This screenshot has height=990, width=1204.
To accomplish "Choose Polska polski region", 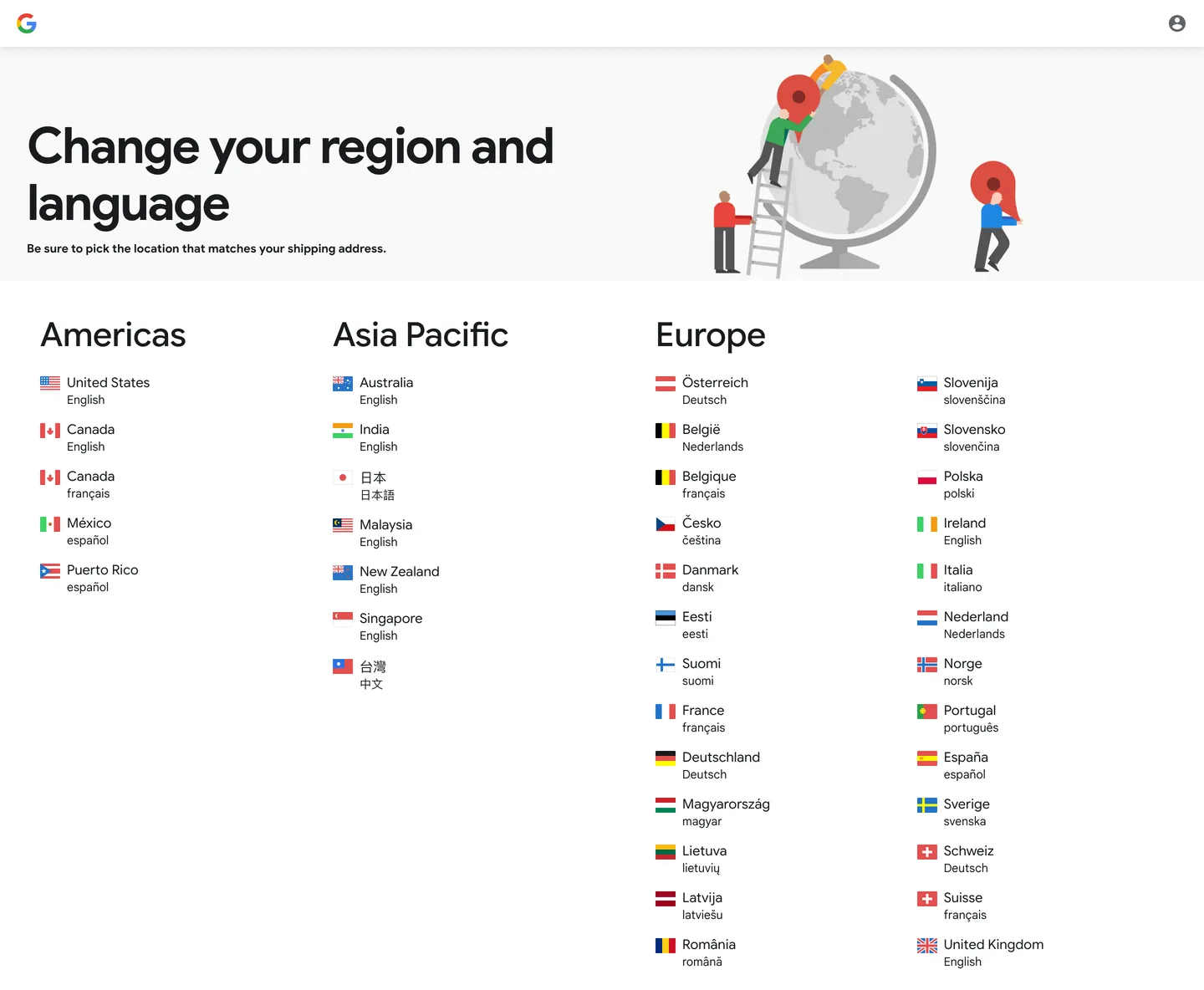I will coord(951,484).
